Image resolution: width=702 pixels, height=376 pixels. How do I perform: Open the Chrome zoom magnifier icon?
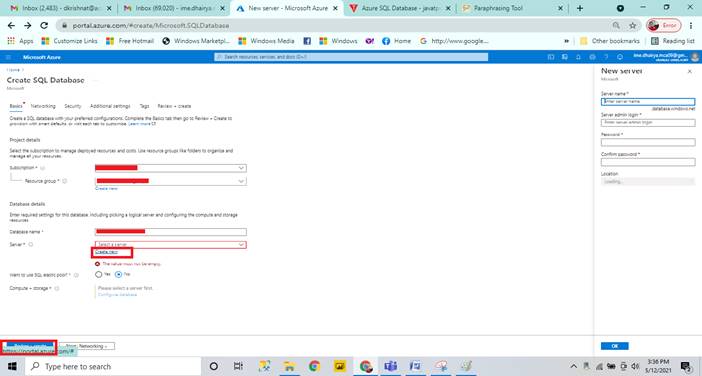pyautogui.click(x=616, y=26)
